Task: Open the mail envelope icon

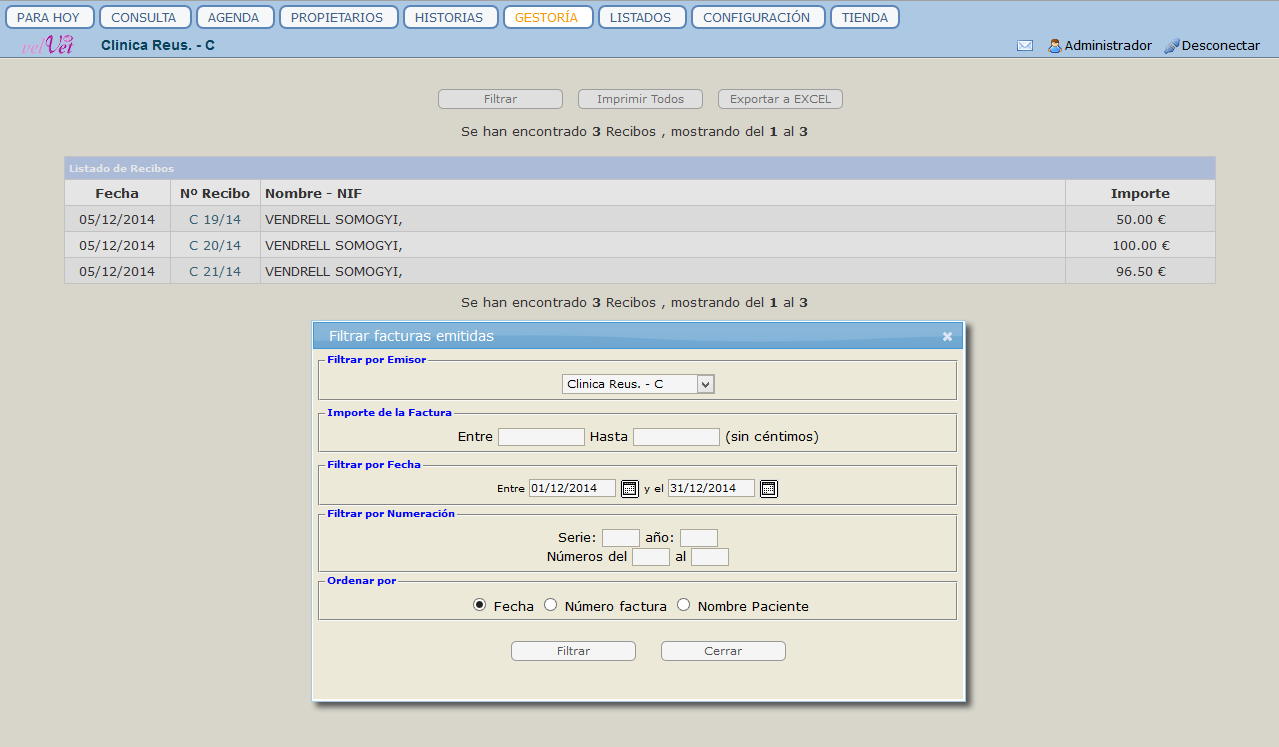Action: point(1024,46)
